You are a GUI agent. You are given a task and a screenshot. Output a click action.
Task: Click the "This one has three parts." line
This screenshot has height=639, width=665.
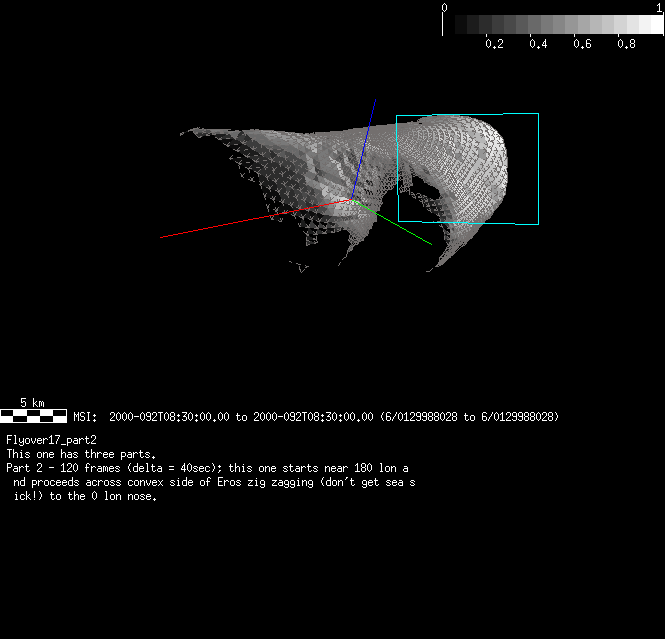pos(80,453)
